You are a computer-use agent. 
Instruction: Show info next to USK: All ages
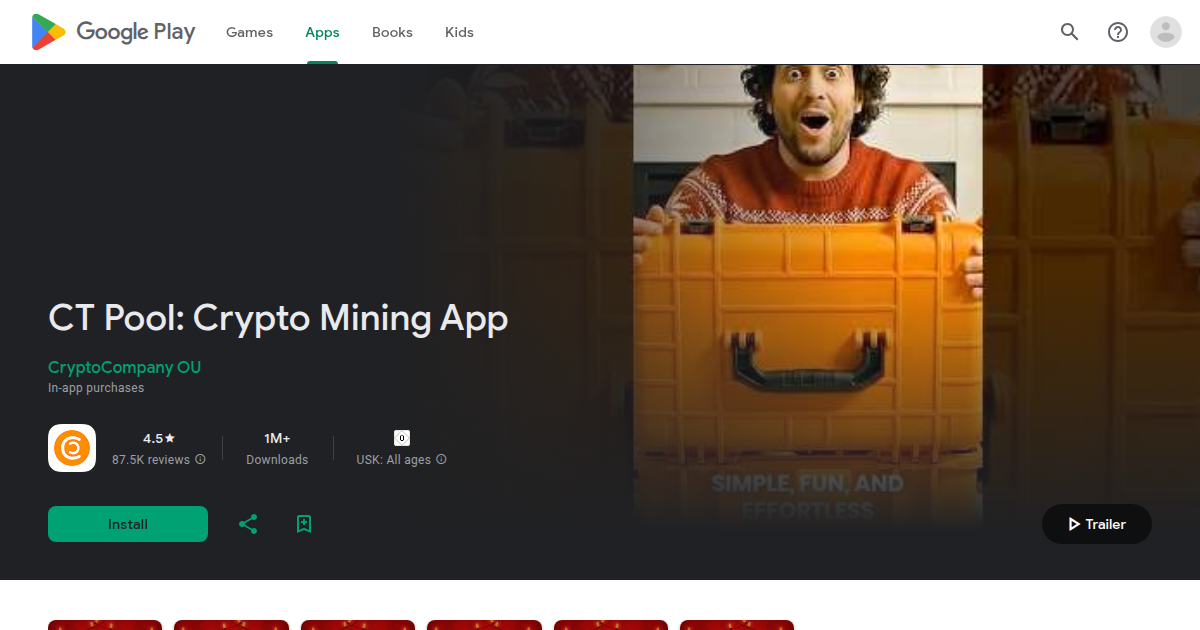(x=441, y=460)
